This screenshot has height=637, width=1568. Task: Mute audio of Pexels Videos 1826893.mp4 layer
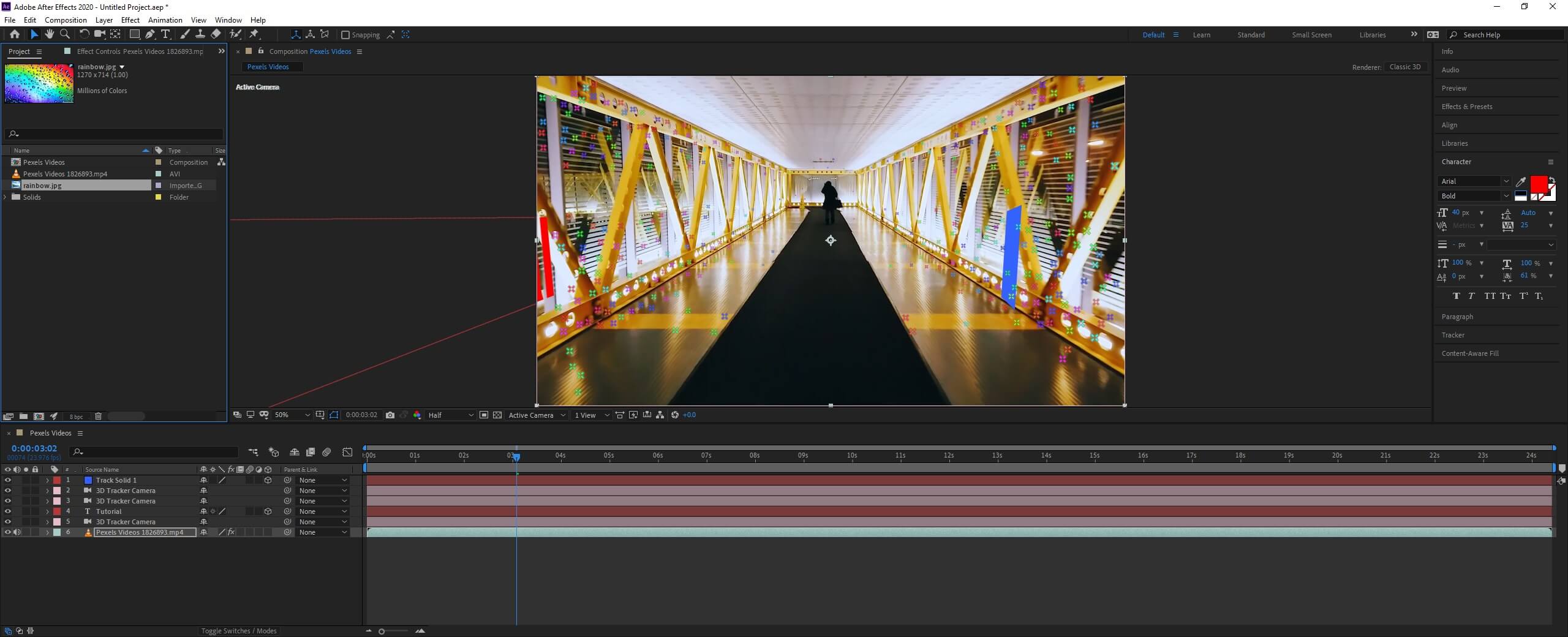[17, 532]
